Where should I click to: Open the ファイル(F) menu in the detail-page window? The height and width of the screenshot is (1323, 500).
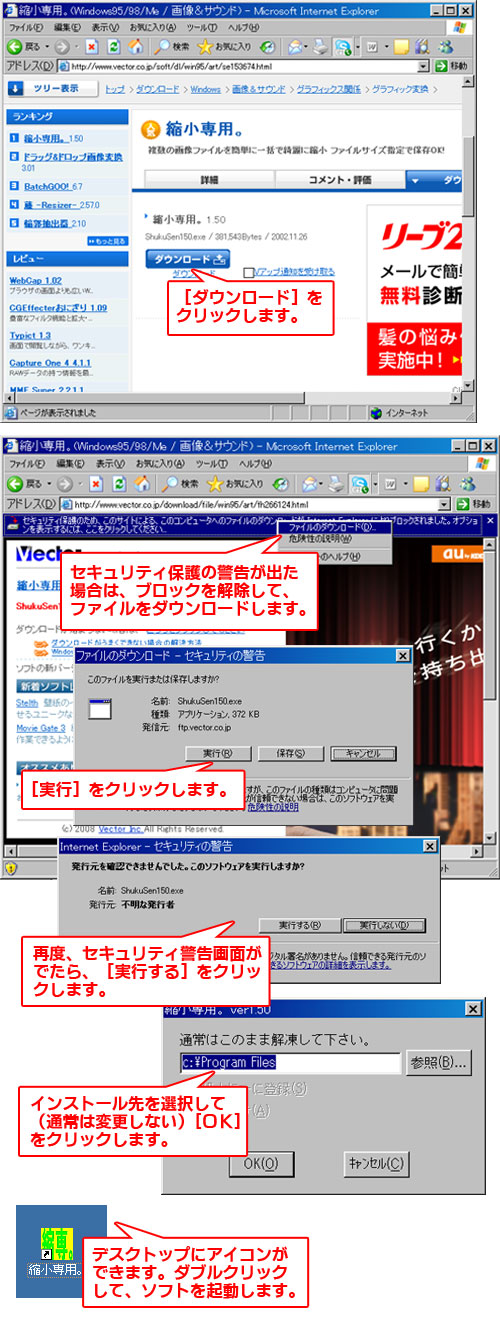[x=26, y=26]
